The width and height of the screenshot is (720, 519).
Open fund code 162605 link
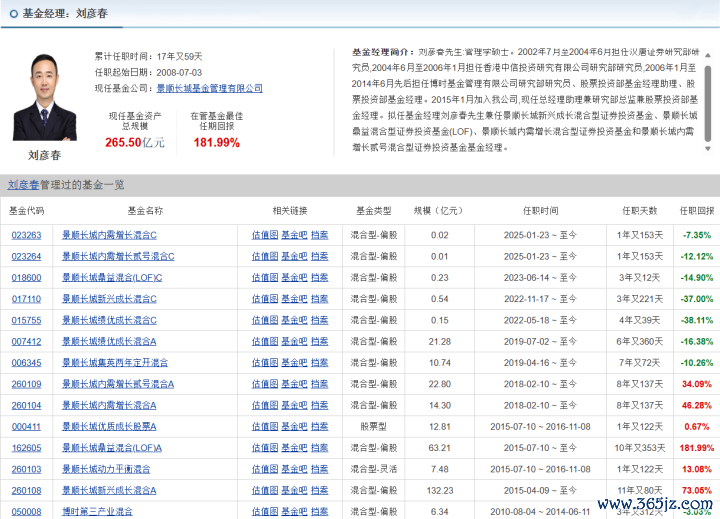click(26, 448)
